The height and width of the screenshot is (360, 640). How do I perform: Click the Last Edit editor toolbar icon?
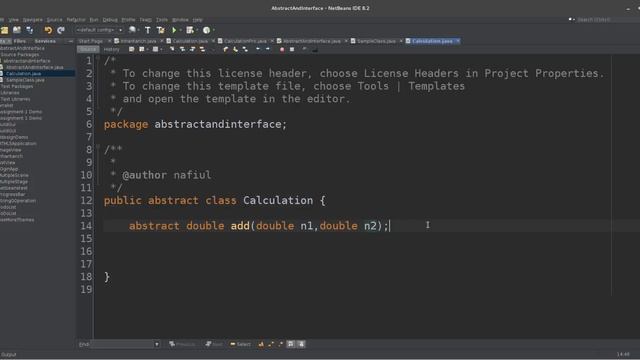(x=131, y=49)
